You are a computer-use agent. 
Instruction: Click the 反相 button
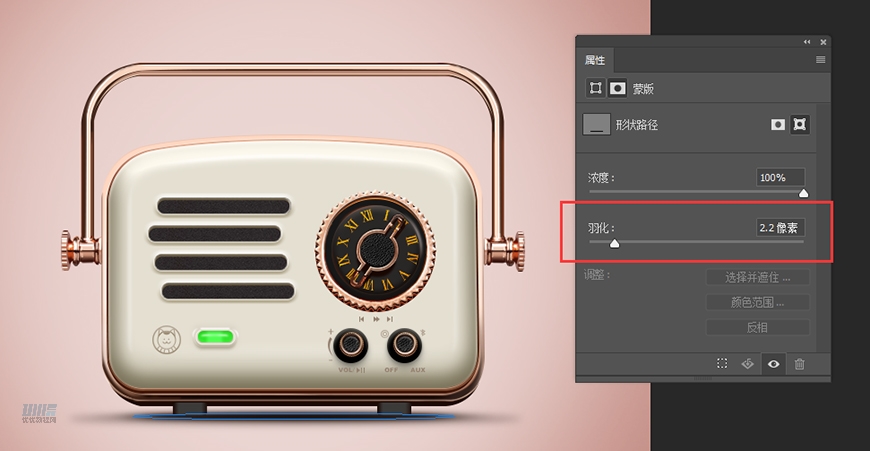tap(757, 327)
